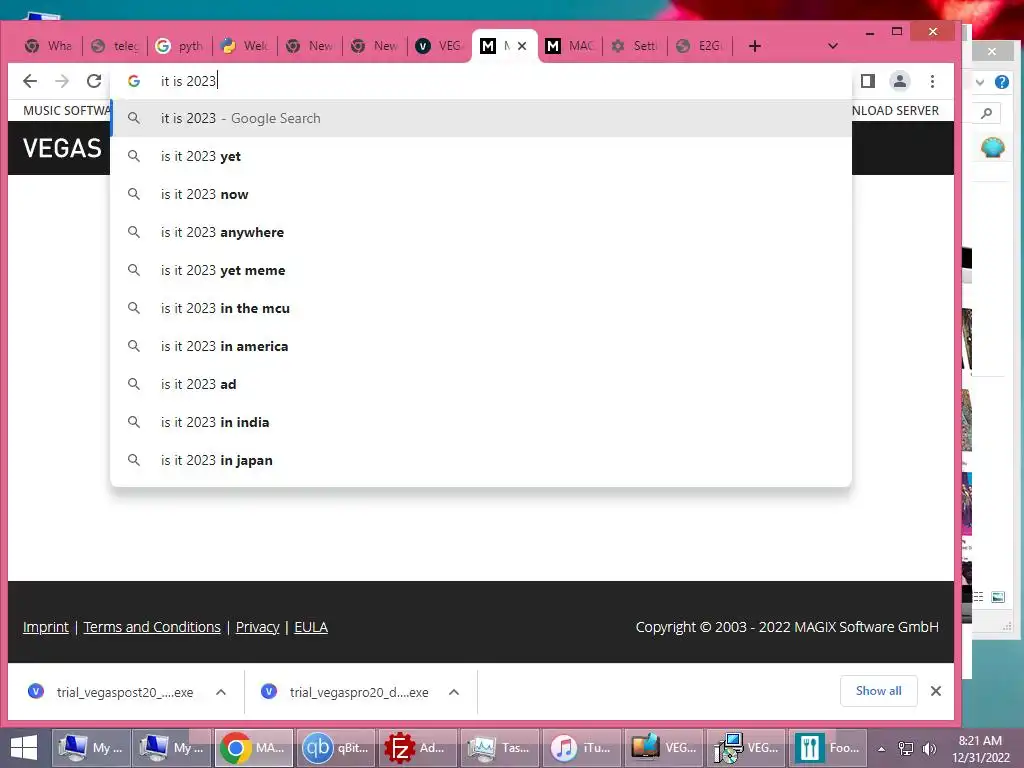The width and height of the screenshot is (1024, 768).
Task: Select suggestion 'is it 2023 anywhere'
Action: [481, 232]
